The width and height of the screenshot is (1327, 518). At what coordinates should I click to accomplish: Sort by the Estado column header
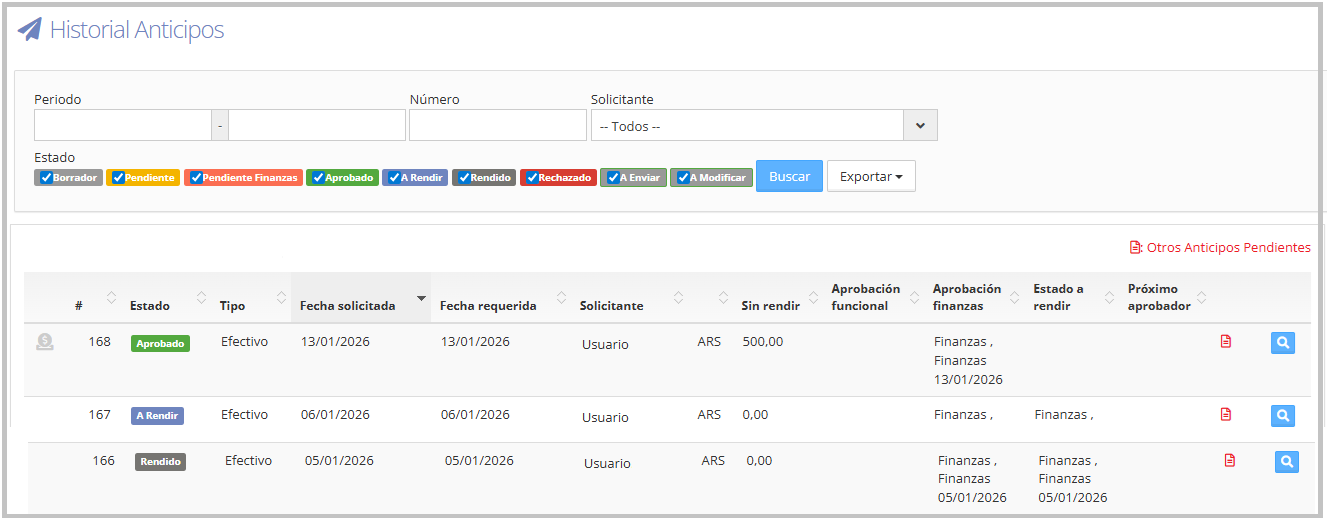coord(150,305)
